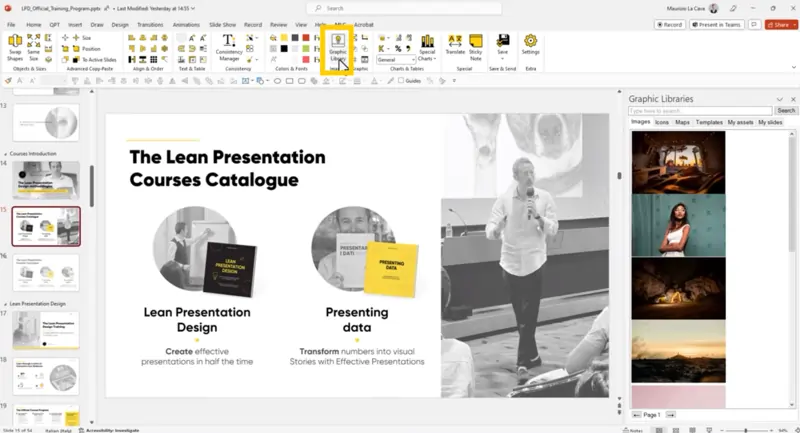
Task: Open the My slides library tab
Action: coord(770,122)
